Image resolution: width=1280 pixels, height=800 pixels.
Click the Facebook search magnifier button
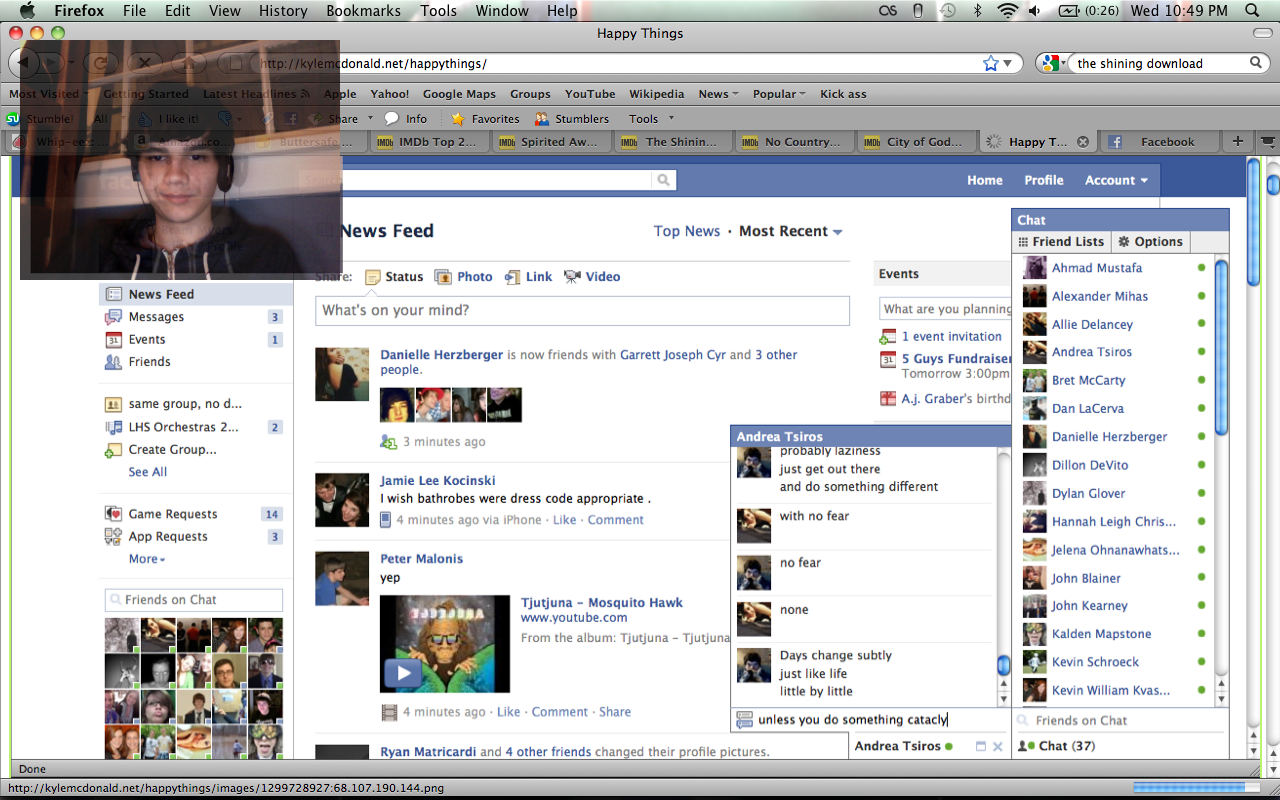(x=663, y=180)
